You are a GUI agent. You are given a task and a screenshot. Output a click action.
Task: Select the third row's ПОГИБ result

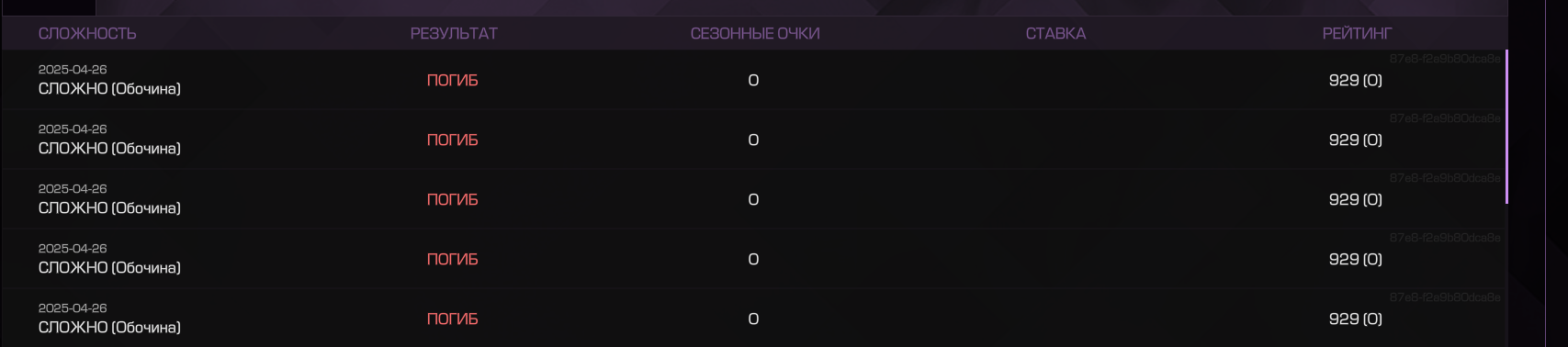click(453, 200)
